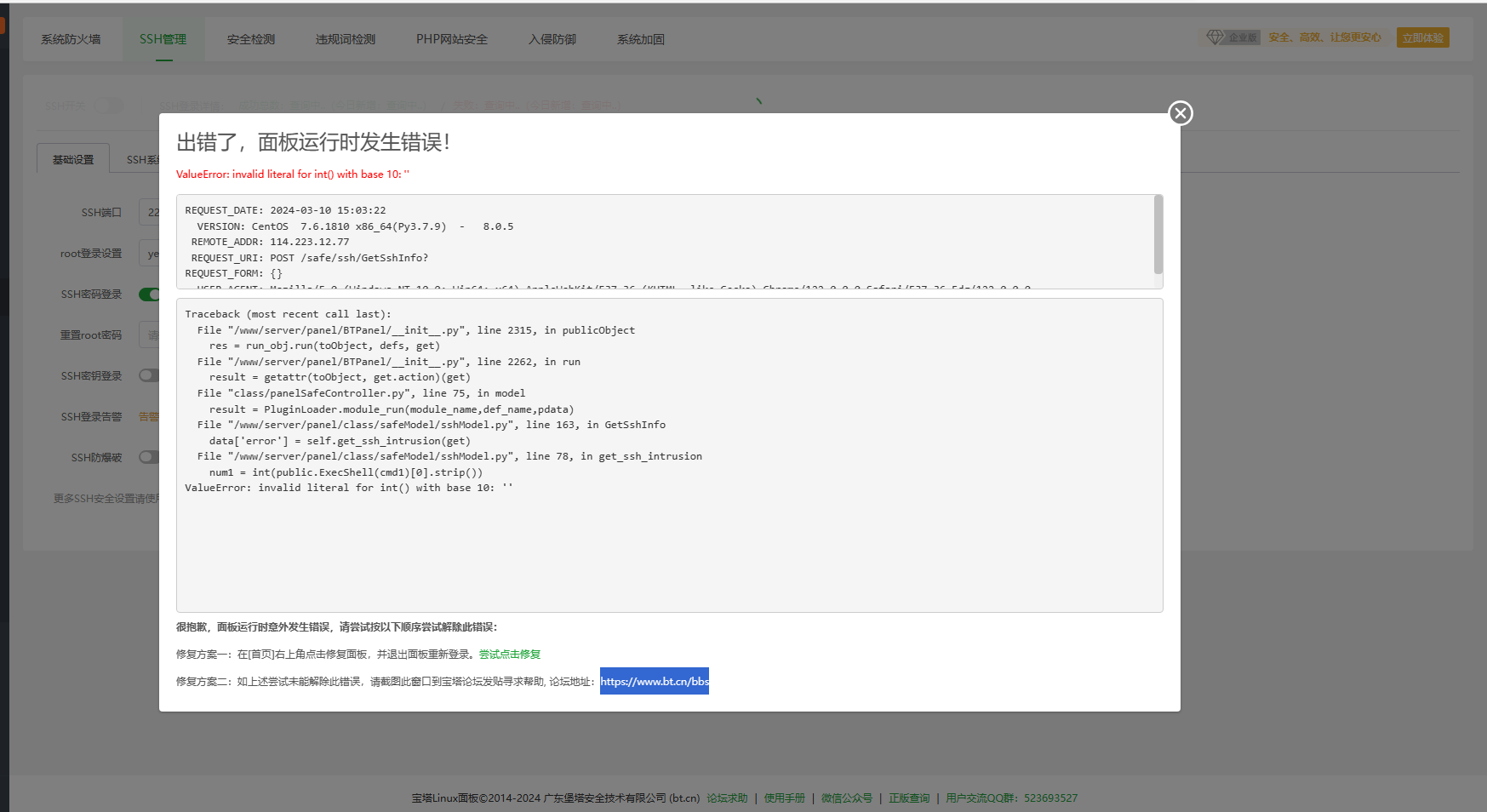Open the 违规词检测 tab
Screen dimensions: 1487x812
(x=346, y=39)
